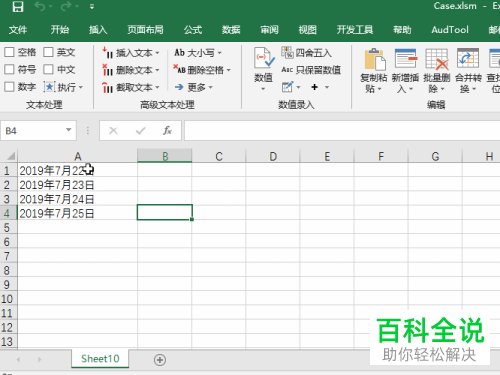Enable the 空格 checkbox
Viewport: 500px width, 375px height.
9,52
